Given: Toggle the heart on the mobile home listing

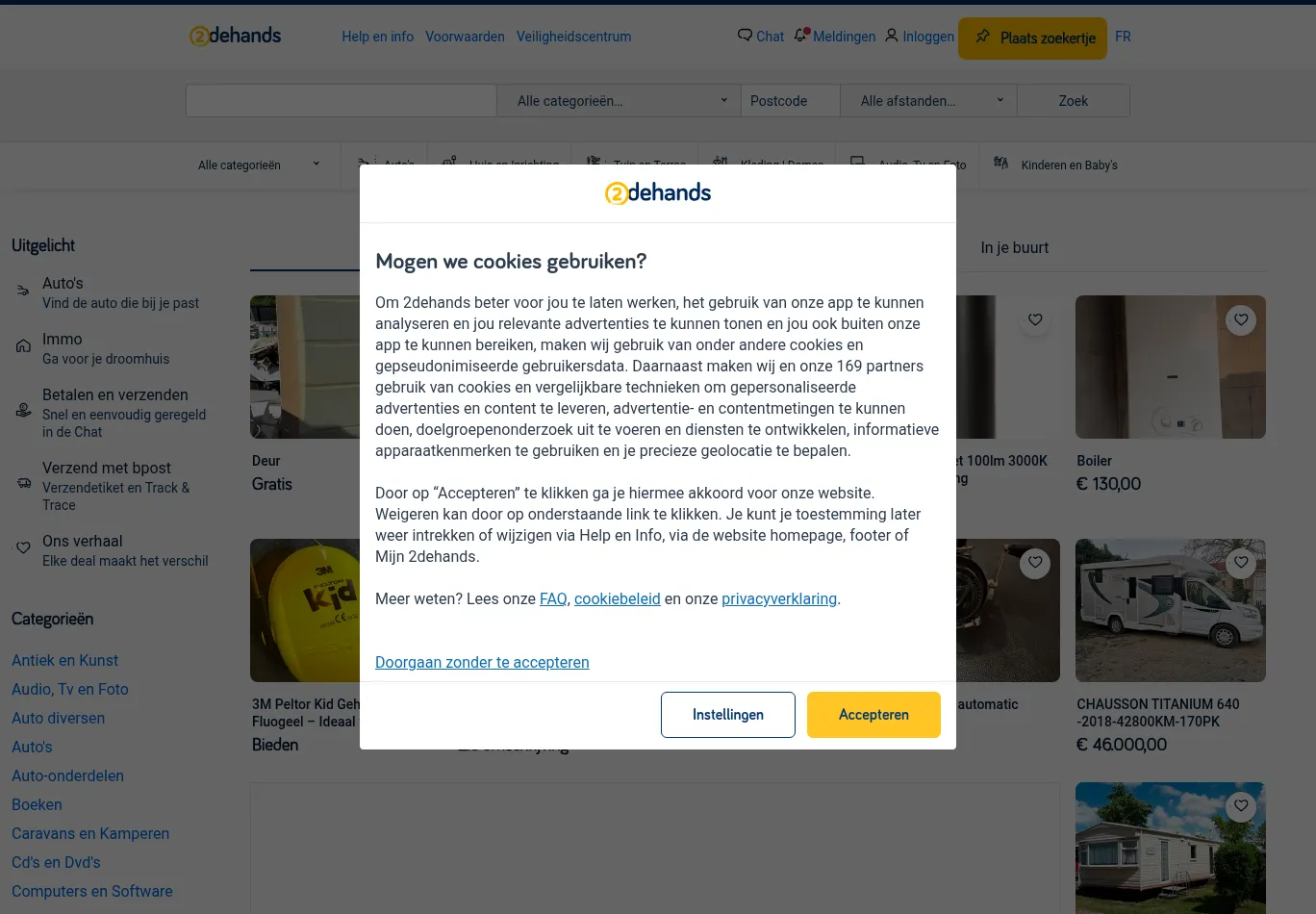Looking at the screenshot, I should point(1241,805).
